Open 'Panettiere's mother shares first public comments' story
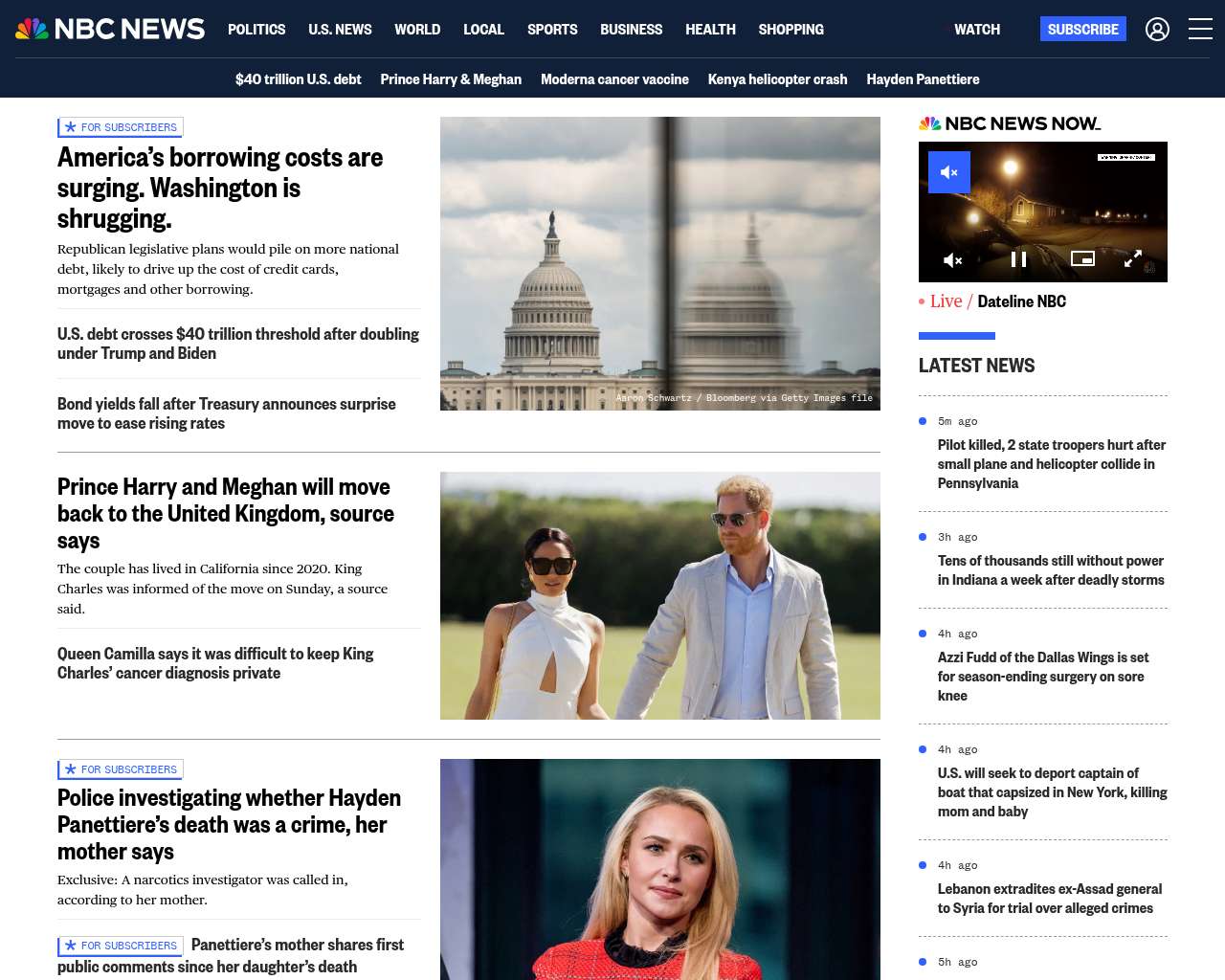The width and height of the screenshot is (1225, 980). (x=231, y=955)
